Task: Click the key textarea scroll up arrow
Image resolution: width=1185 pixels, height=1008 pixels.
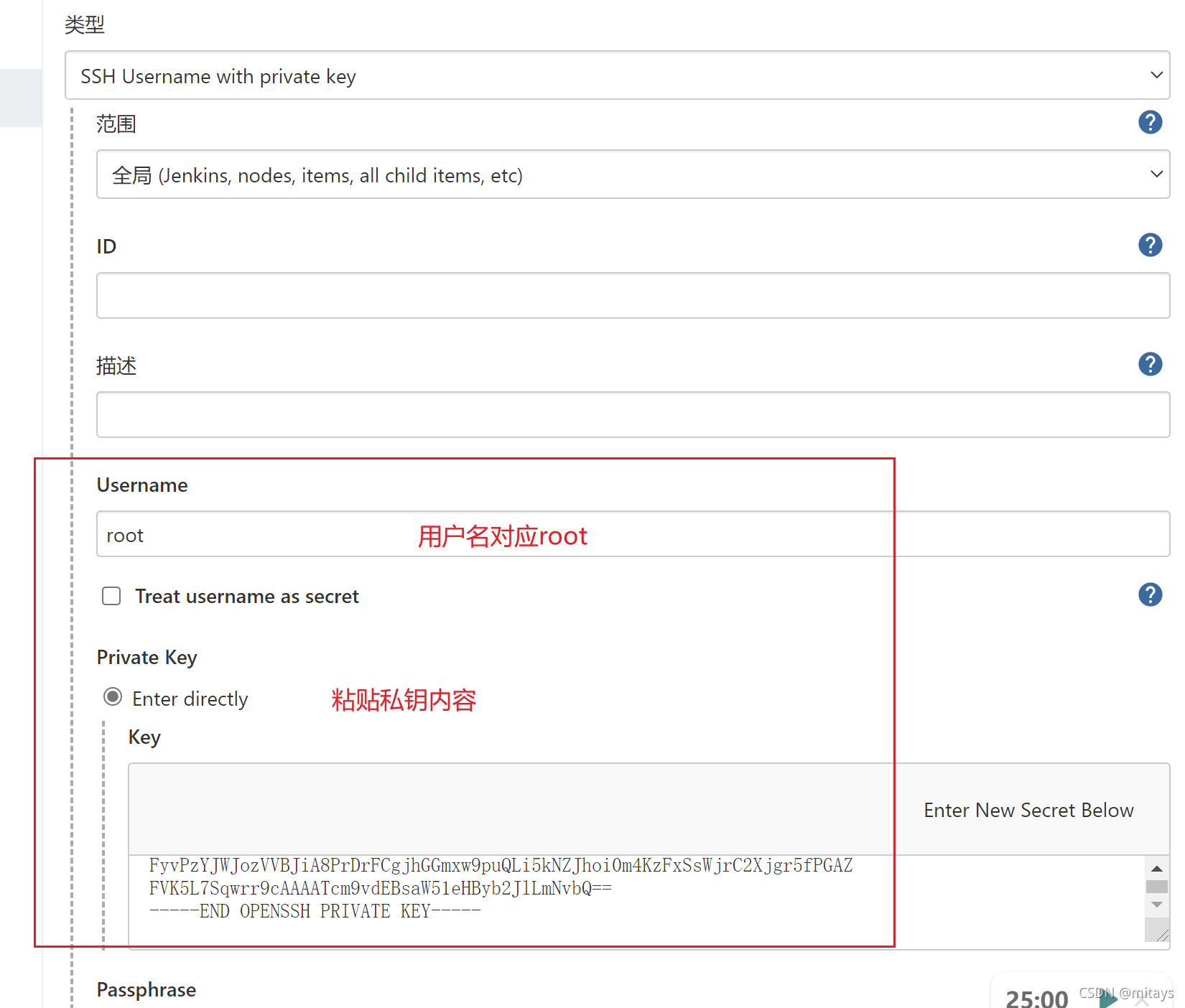Action: 1156,869
